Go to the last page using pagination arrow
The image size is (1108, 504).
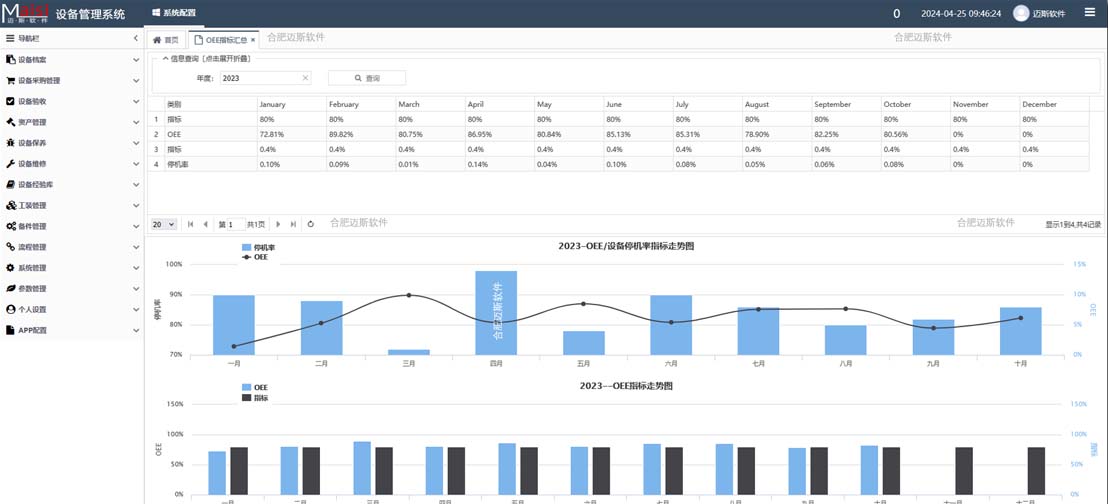tap(293, 224)
